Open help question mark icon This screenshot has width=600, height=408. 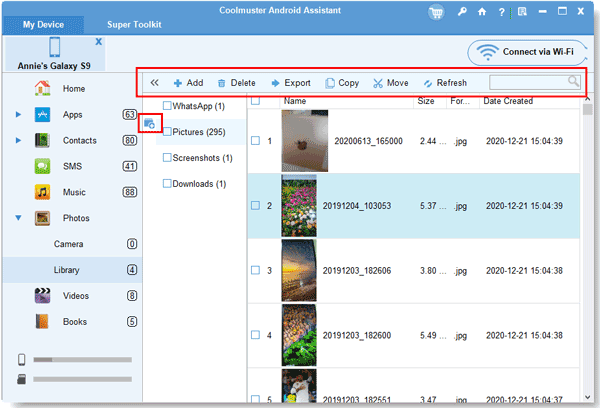point(501,12)
